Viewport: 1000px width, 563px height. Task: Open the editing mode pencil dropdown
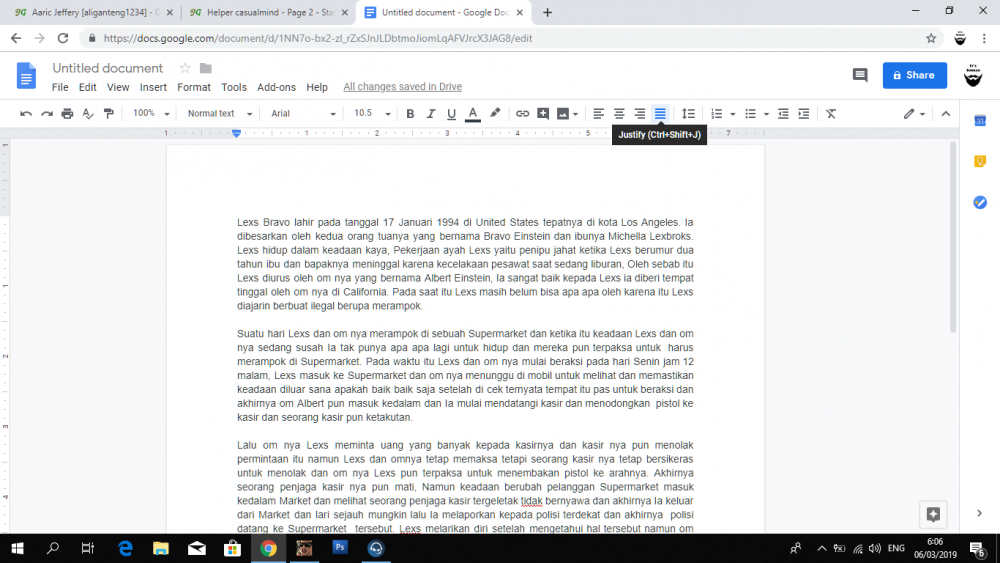tap(914, 113)
